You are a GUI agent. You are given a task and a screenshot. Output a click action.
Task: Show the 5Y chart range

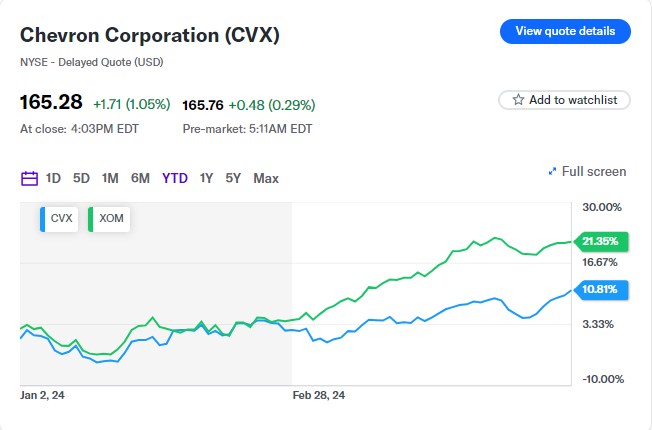pos(233,179)
